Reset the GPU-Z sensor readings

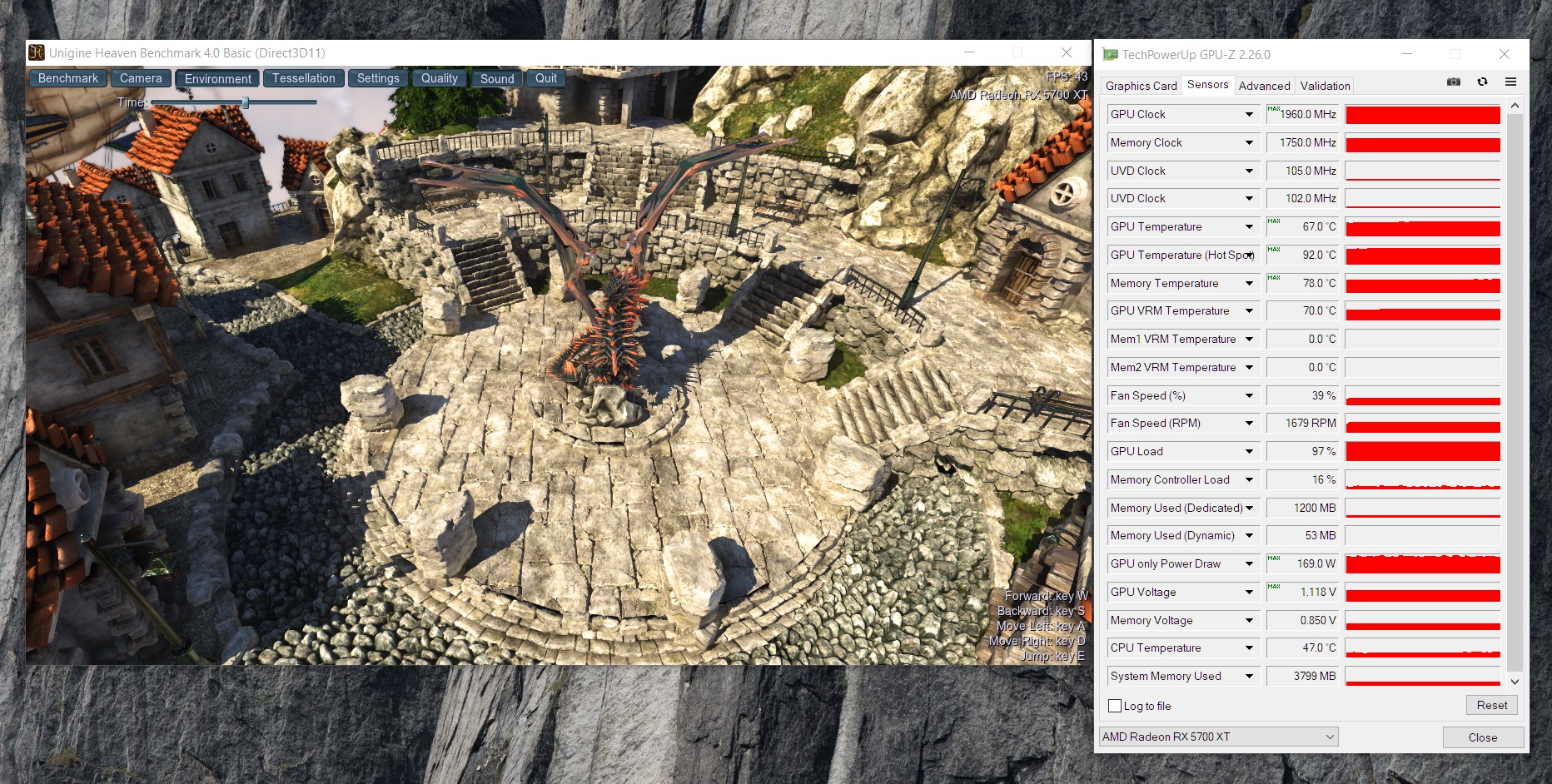pyautogui.click(x=1492, y=705)
